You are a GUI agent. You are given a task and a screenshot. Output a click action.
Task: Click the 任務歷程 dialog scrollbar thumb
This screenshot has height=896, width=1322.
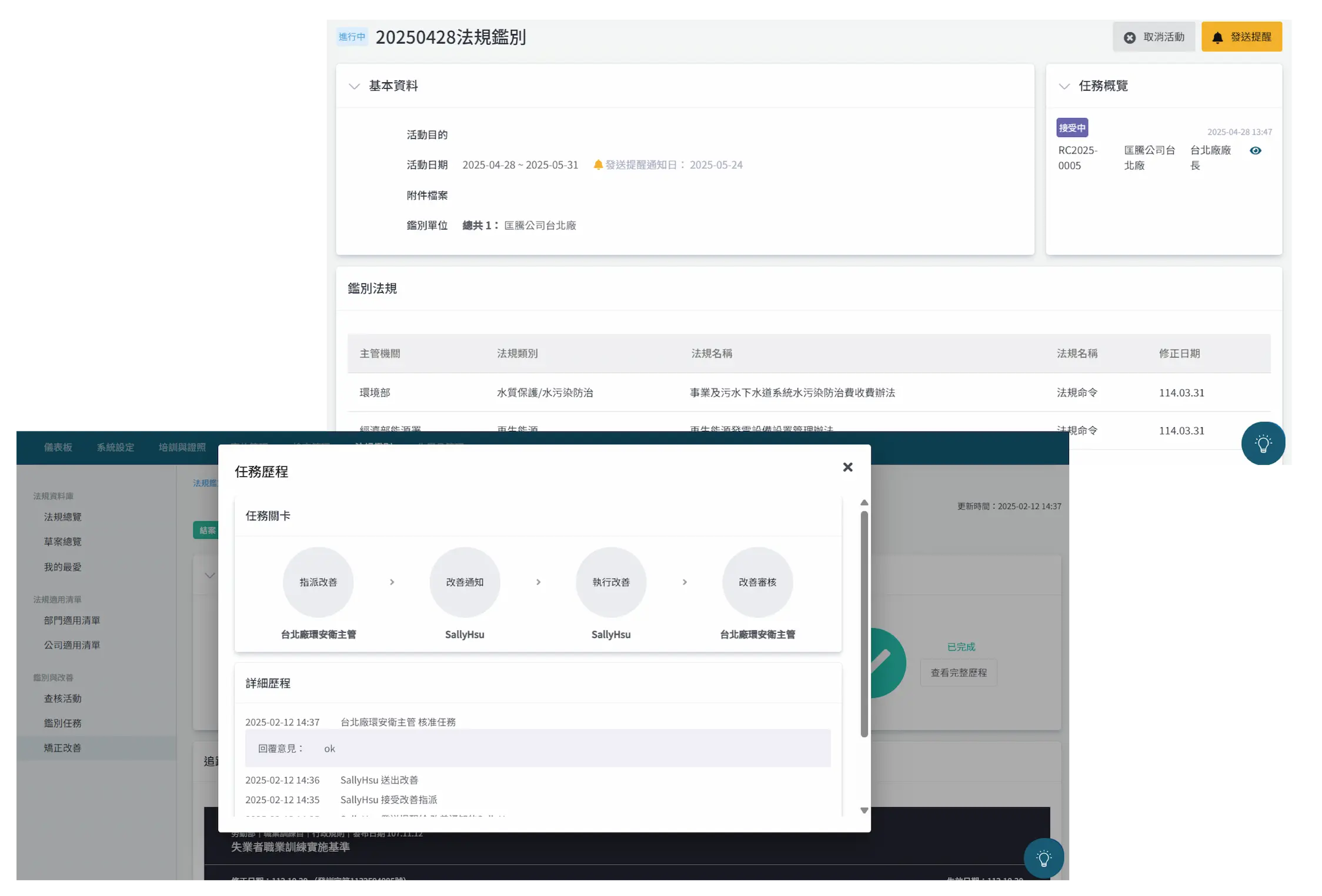864,623
